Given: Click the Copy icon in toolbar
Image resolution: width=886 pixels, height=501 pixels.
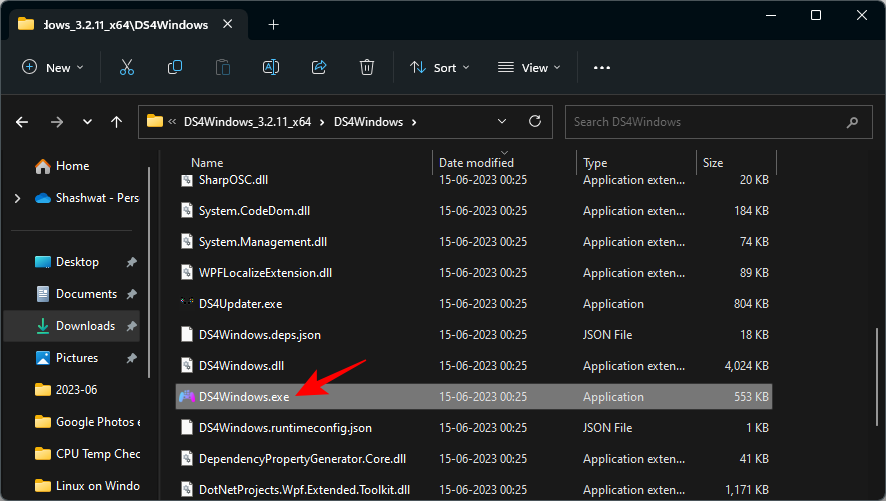Looking at the screenshot, I should point(175,68).
